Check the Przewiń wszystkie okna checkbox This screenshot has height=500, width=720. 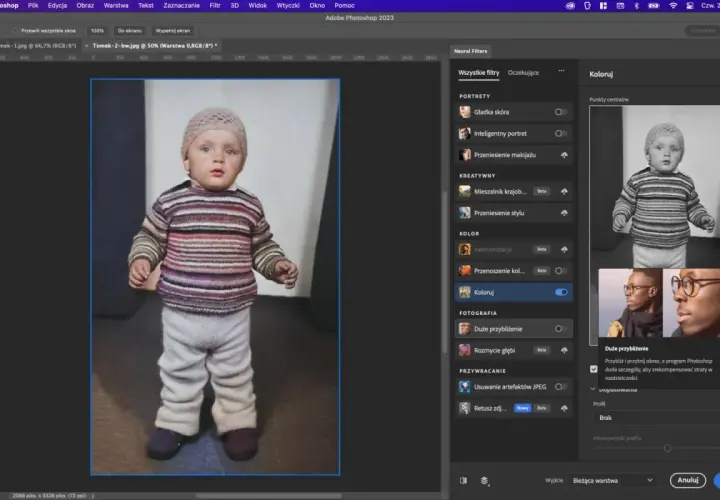pos(15,31)
